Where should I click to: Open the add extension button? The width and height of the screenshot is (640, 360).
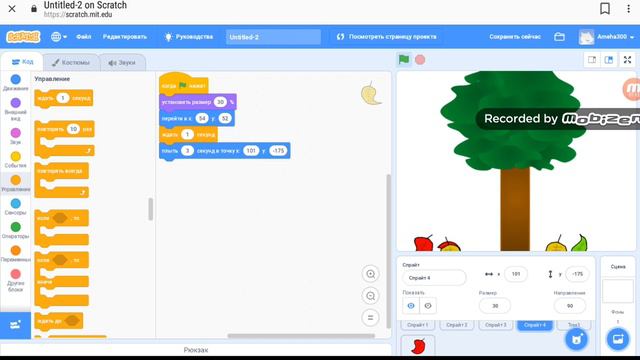coord(16,325)
